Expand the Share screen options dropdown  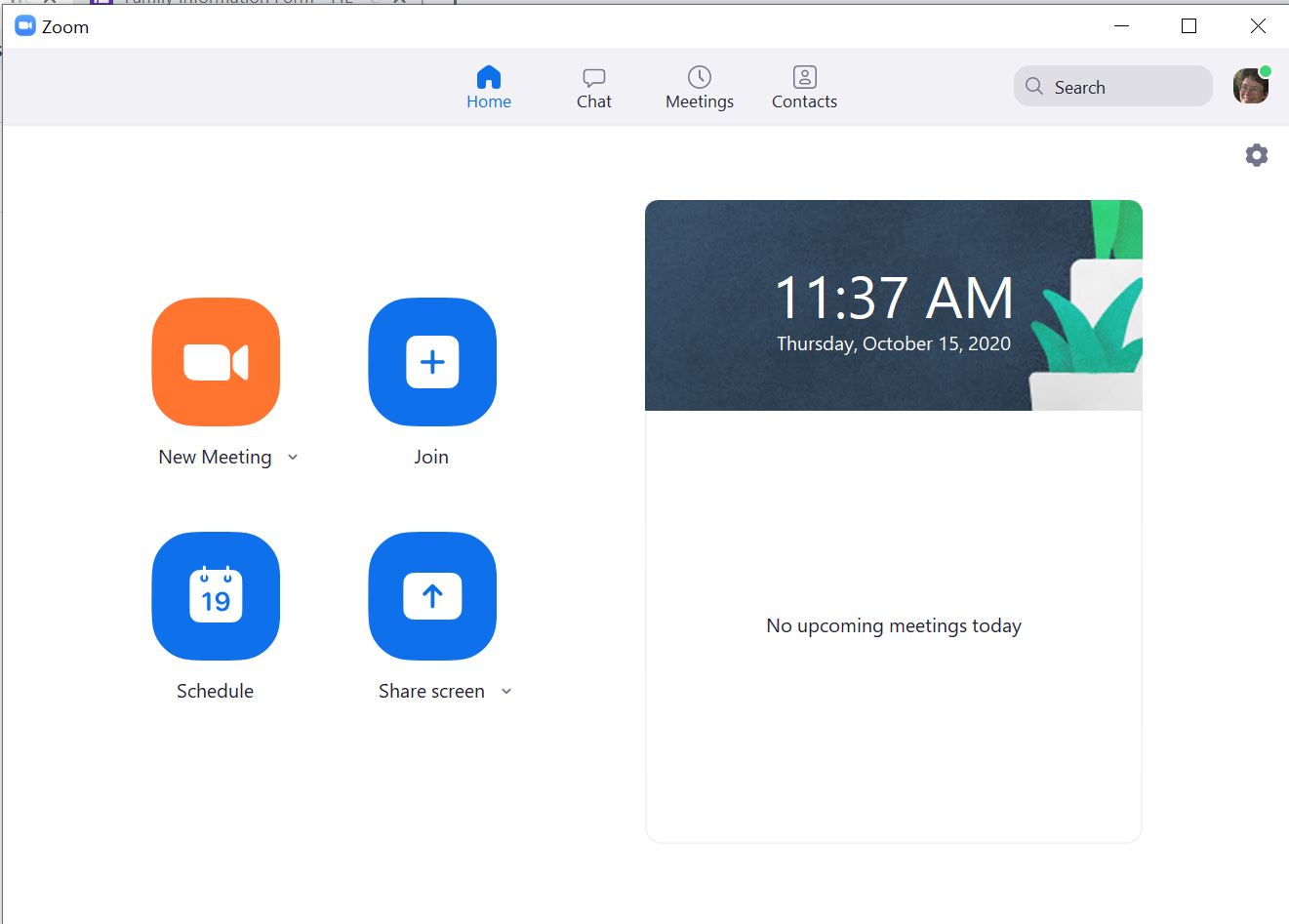tap(506, 691)
